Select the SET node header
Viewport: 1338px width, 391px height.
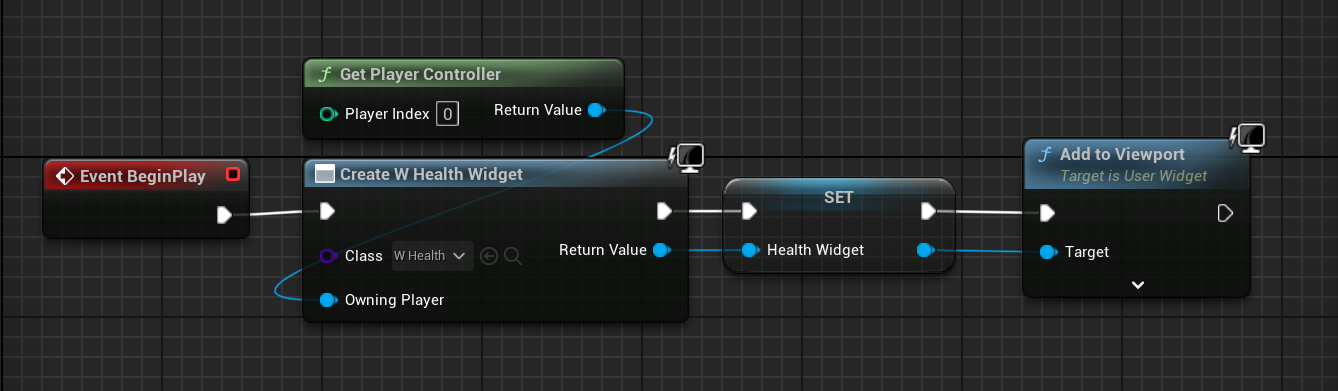tap(838, 196)
